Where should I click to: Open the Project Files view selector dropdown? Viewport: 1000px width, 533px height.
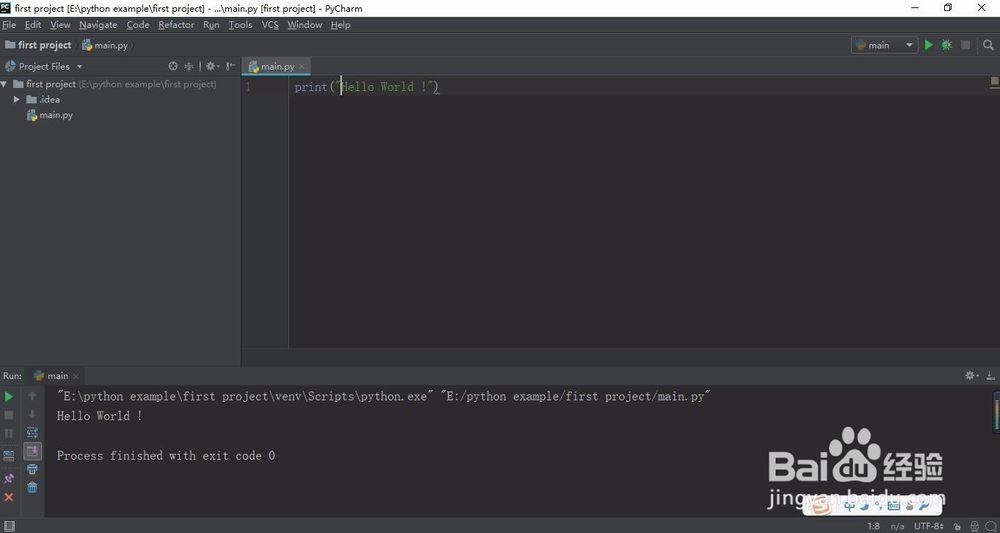(x=43, y=66)
